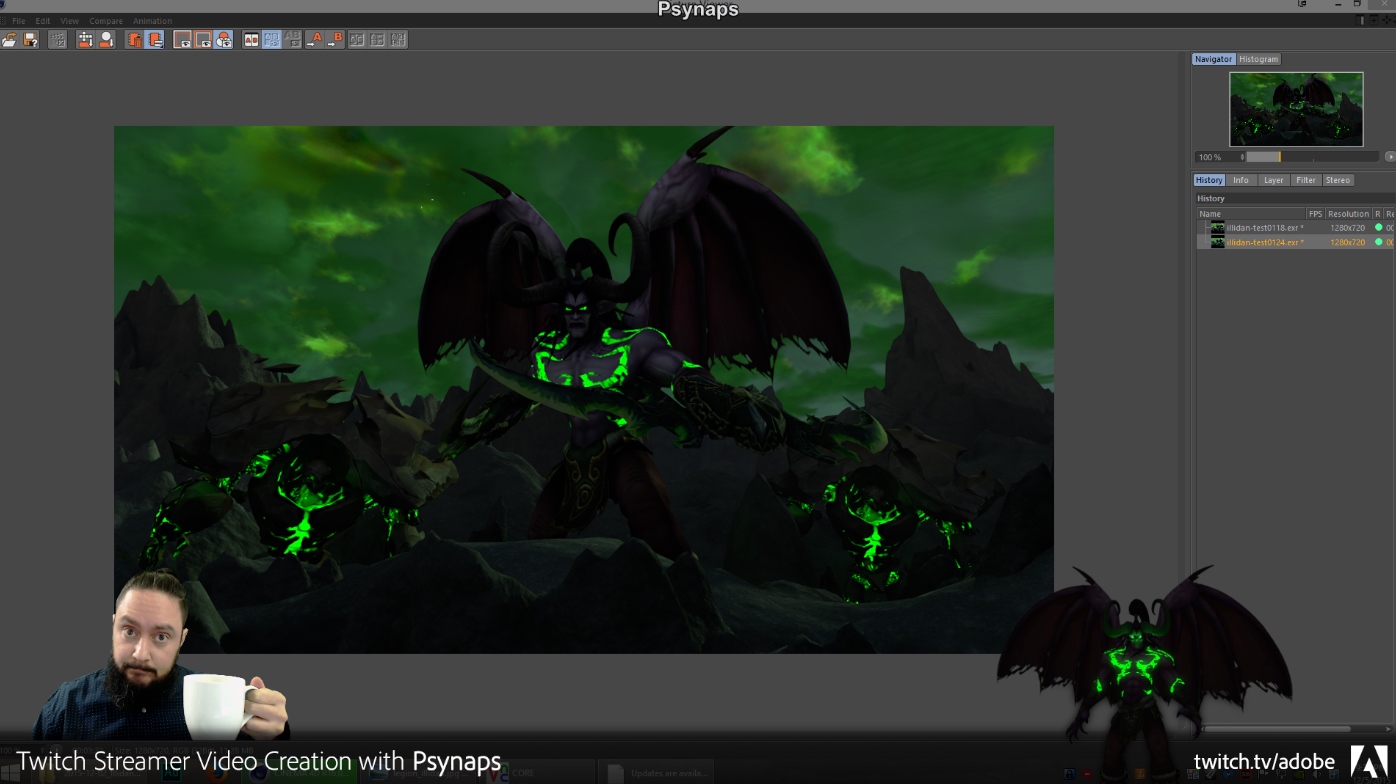
Task: Open the Layer tab
Action: pos(1273,180)
